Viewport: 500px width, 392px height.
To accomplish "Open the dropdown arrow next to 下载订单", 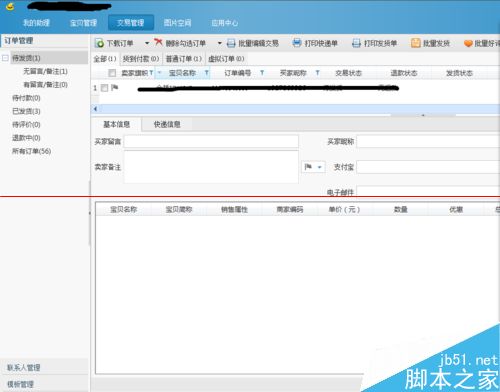I will coord(147,43).
